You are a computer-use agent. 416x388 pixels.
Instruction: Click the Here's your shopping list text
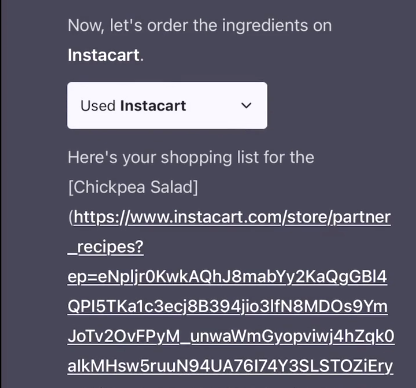[x=191, y=157]
